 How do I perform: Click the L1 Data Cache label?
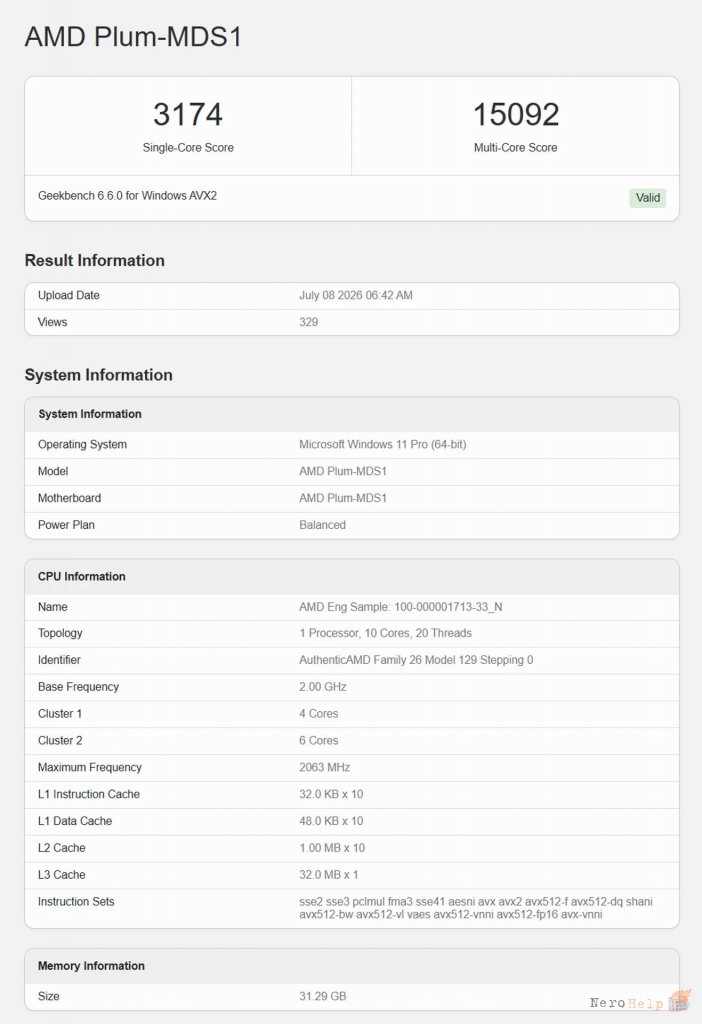(x=75, y=821)
